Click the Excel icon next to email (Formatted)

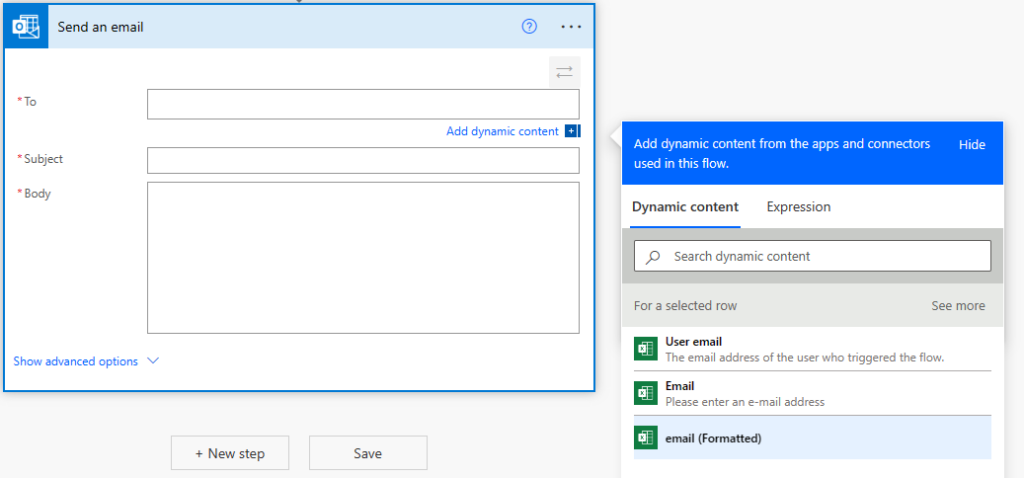645,438
